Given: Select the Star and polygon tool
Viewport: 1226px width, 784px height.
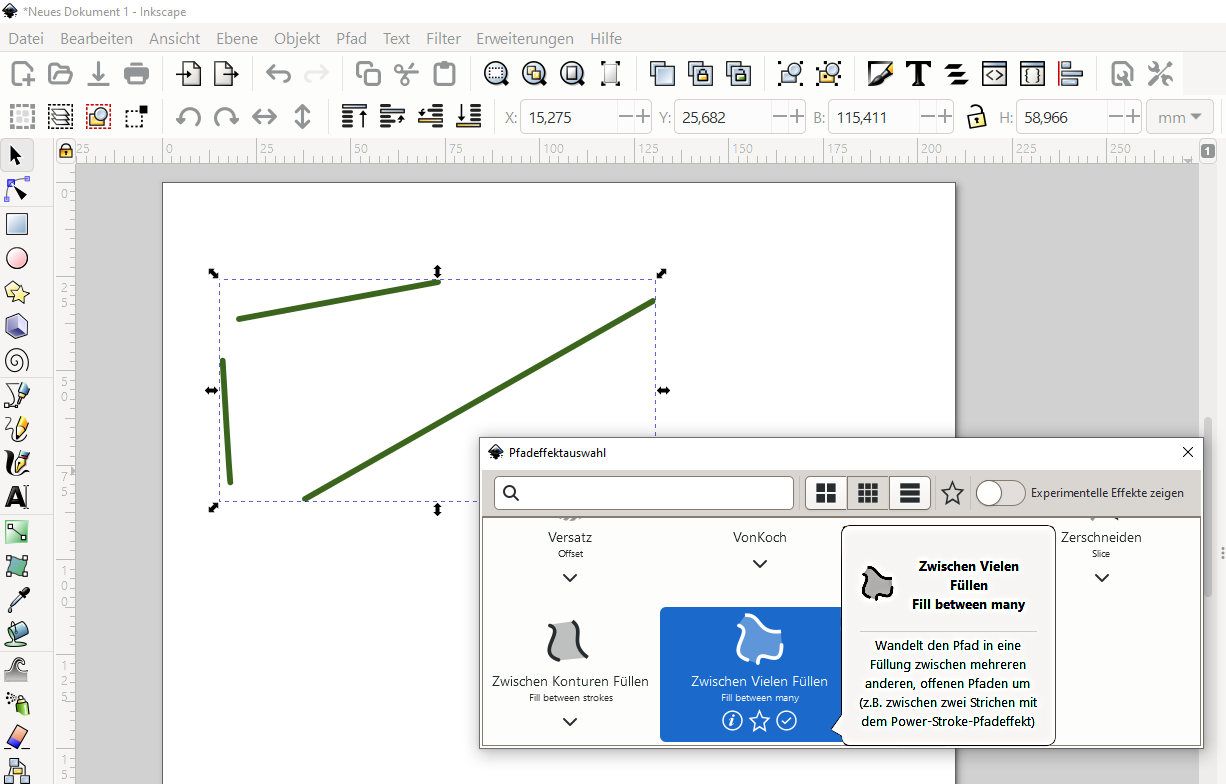Looking at the screenshot, I should pos(17,292).
